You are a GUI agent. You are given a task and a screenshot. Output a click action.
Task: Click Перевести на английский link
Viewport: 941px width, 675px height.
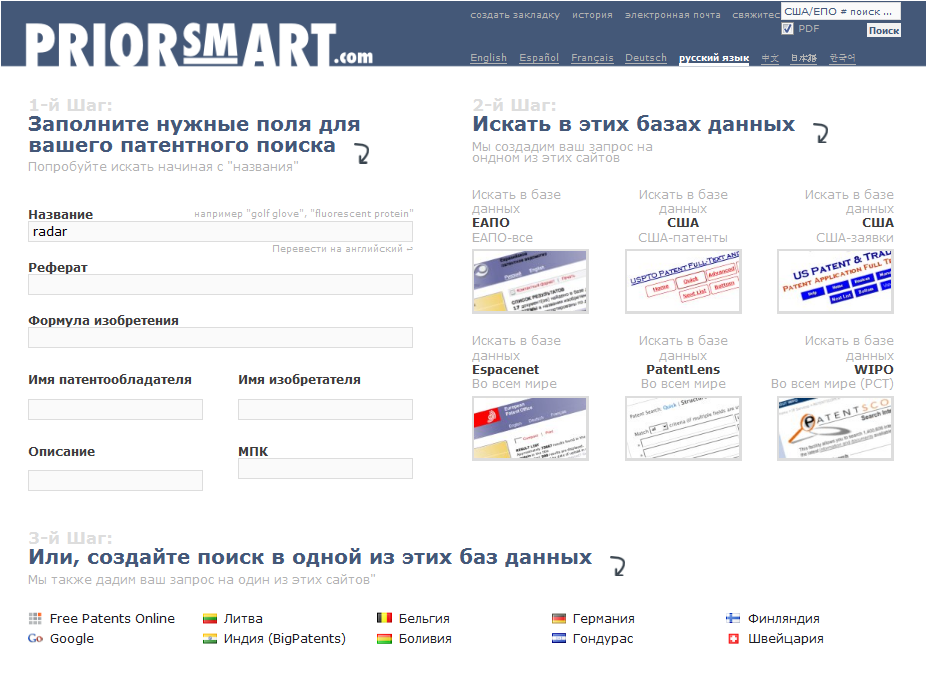click(342, 248)
